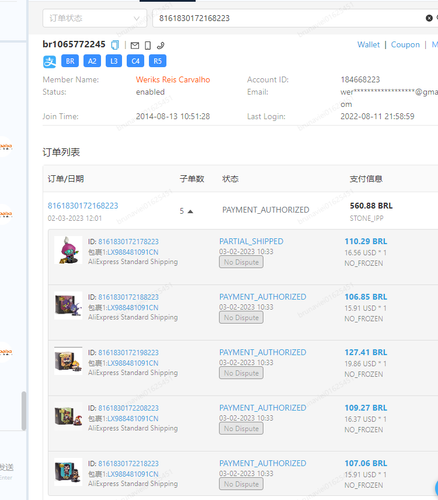Viewport: 438px width, 500px height.
Task: Click the 支付信息 column header
Action: pyautogui.click(x=366, y=179)
